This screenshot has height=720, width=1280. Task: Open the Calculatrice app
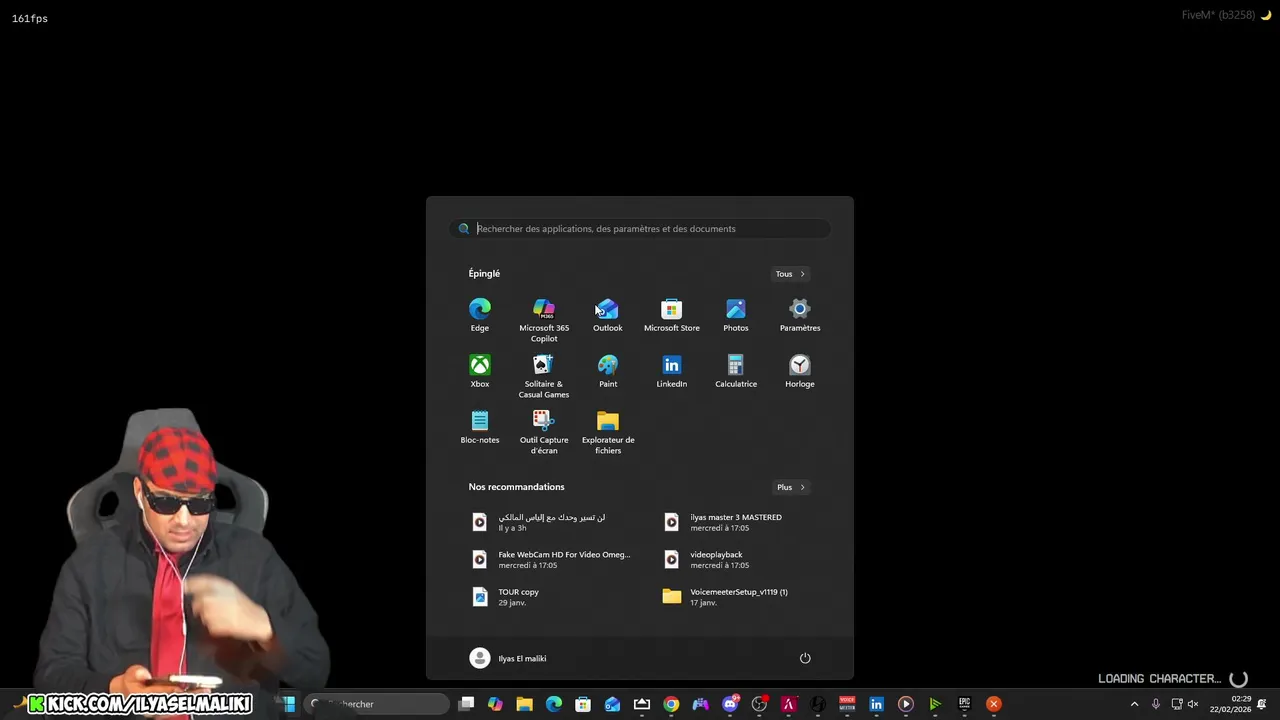[x=736, y=371]
